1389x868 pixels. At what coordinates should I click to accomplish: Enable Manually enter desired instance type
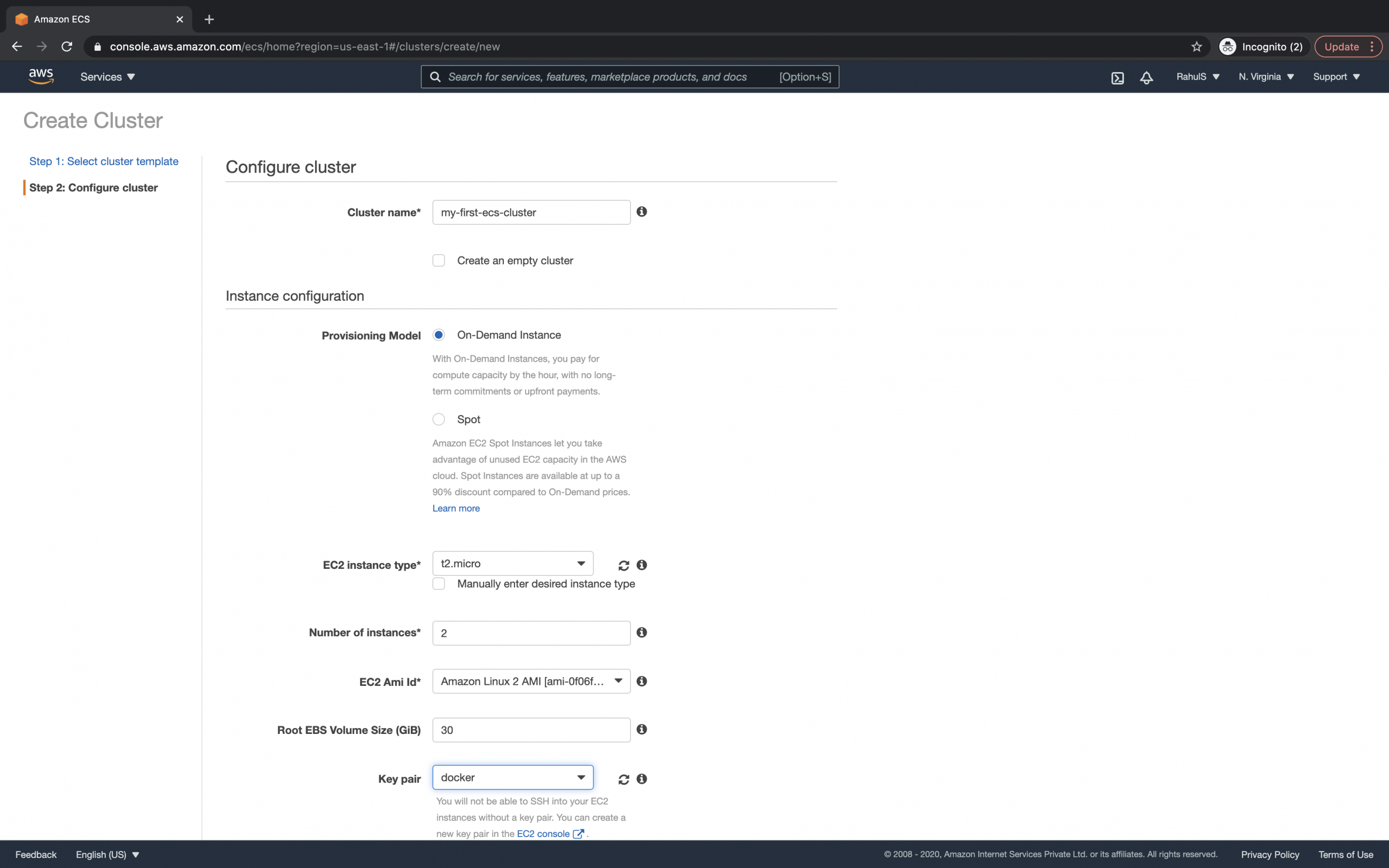pyautogui.click(x=439, y=583)
